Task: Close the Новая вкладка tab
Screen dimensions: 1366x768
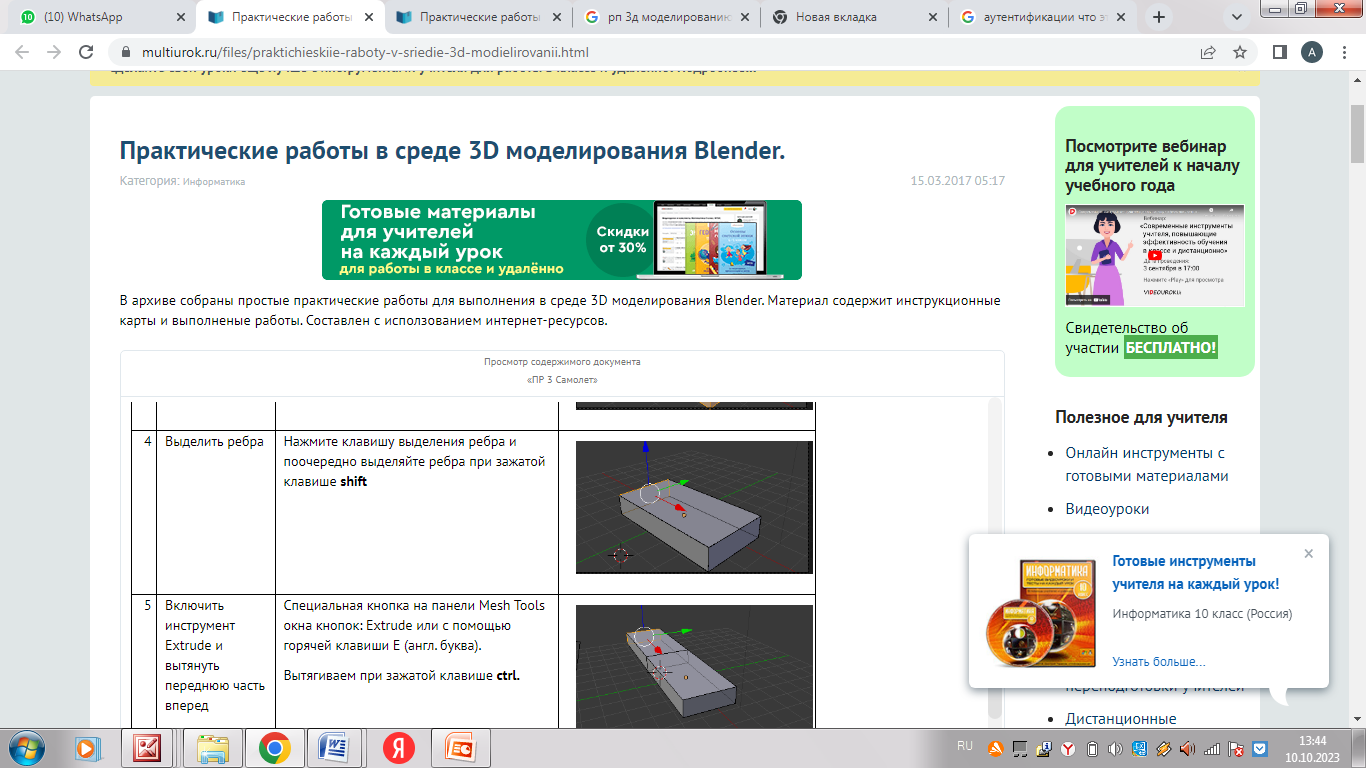Action: pyautogui.click(x=933, y=17)
